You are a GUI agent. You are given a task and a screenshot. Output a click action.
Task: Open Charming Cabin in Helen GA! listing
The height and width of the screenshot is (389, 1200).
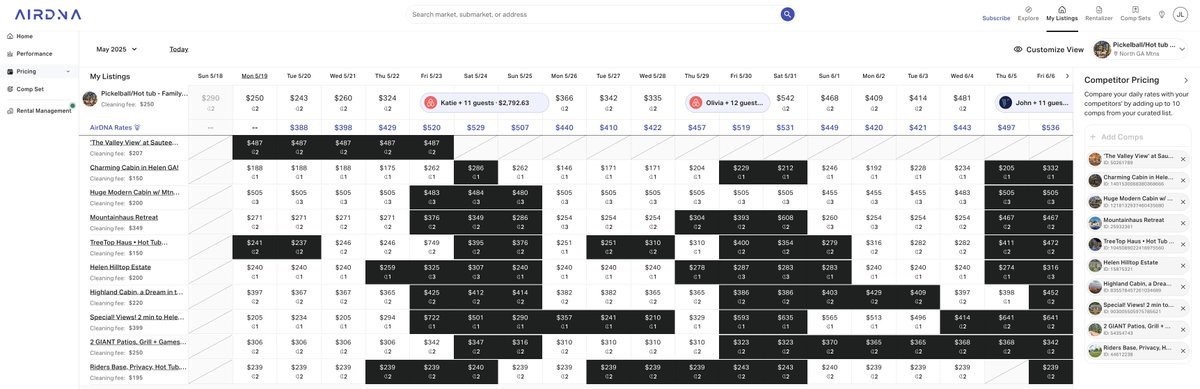134,167
